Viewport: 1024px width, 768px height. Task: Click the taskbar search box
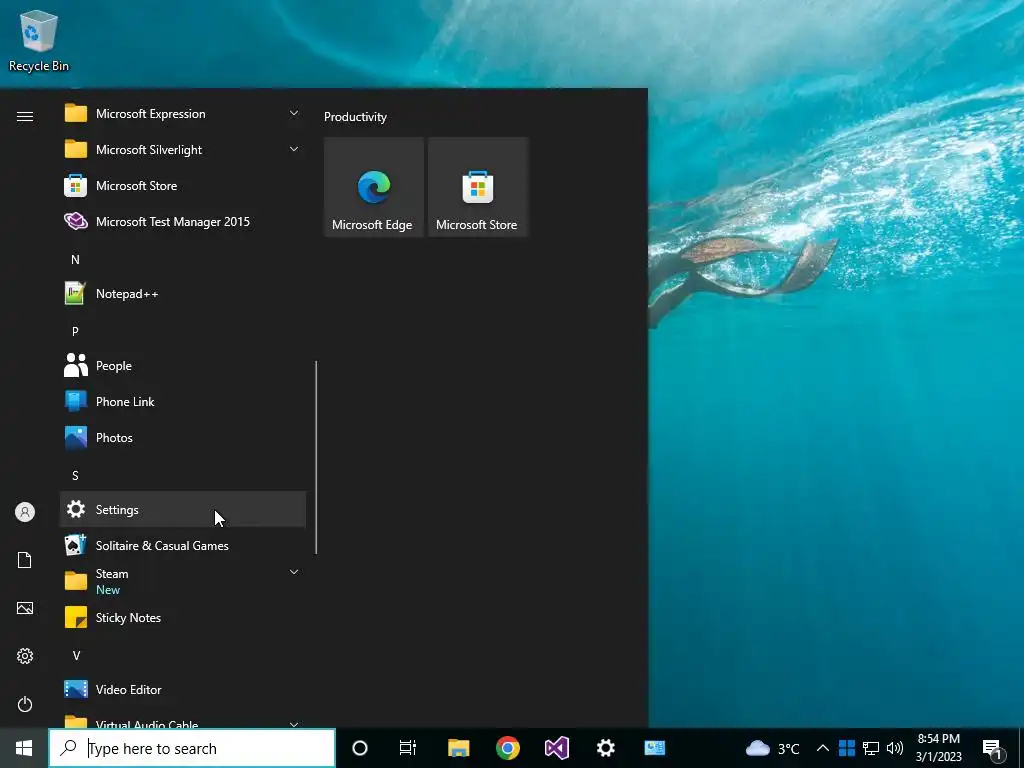click(192, 748)
